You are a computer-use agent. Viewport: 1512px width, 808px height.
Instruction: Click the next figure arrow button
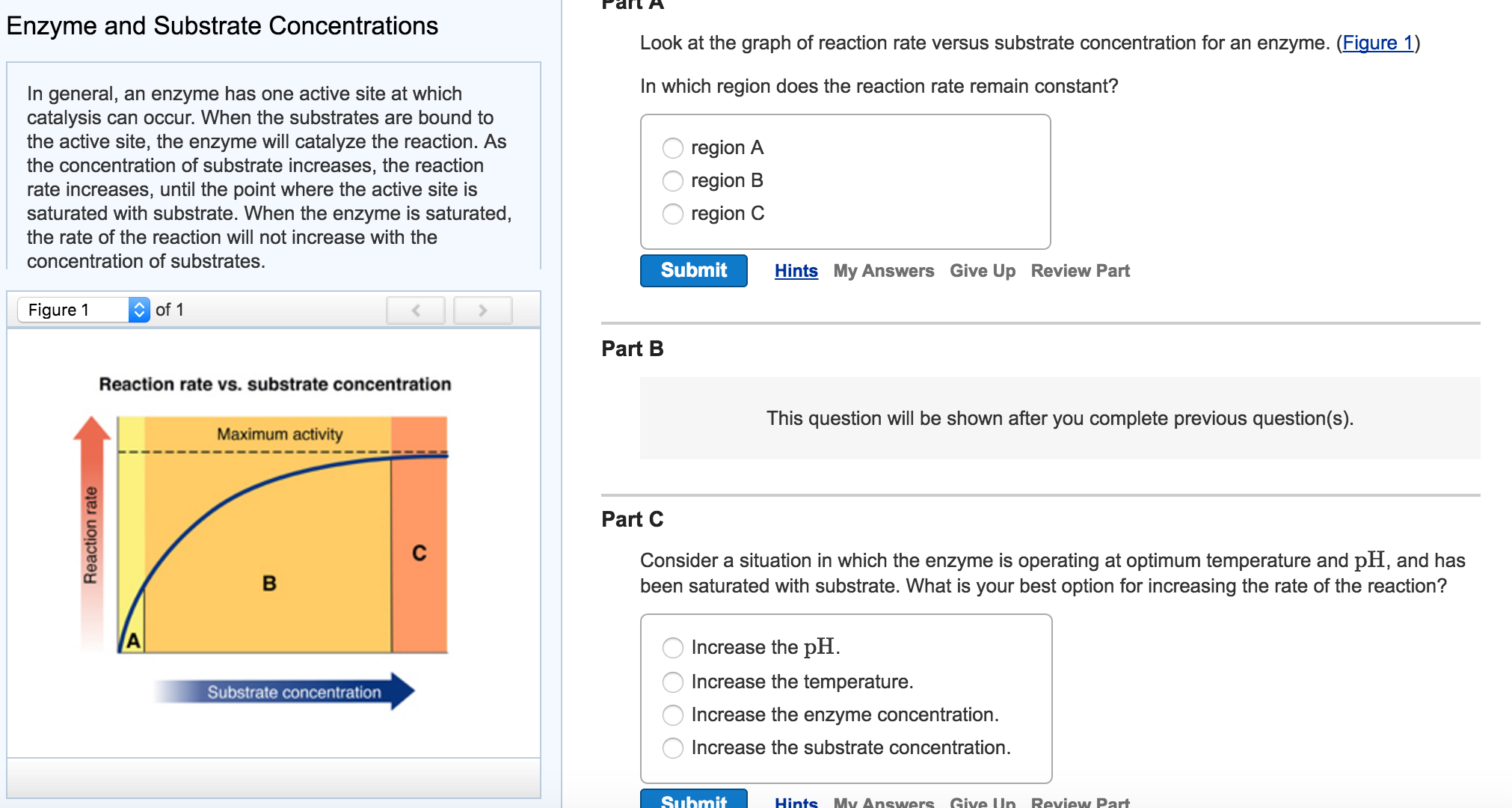point(483,310)
